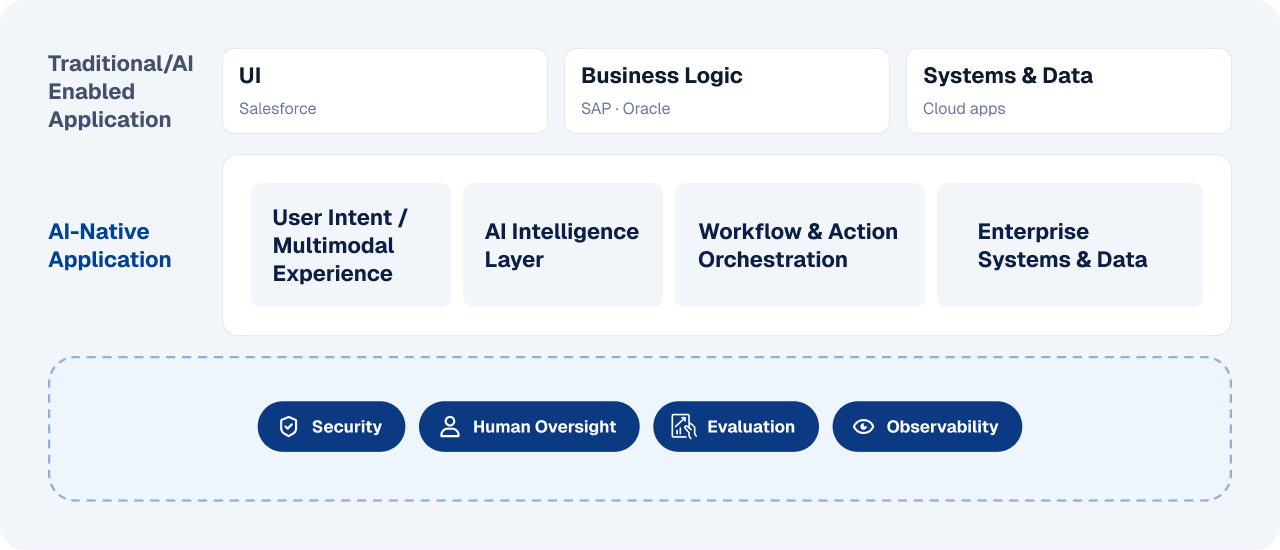Open the Business Logic card

point(727,91)
